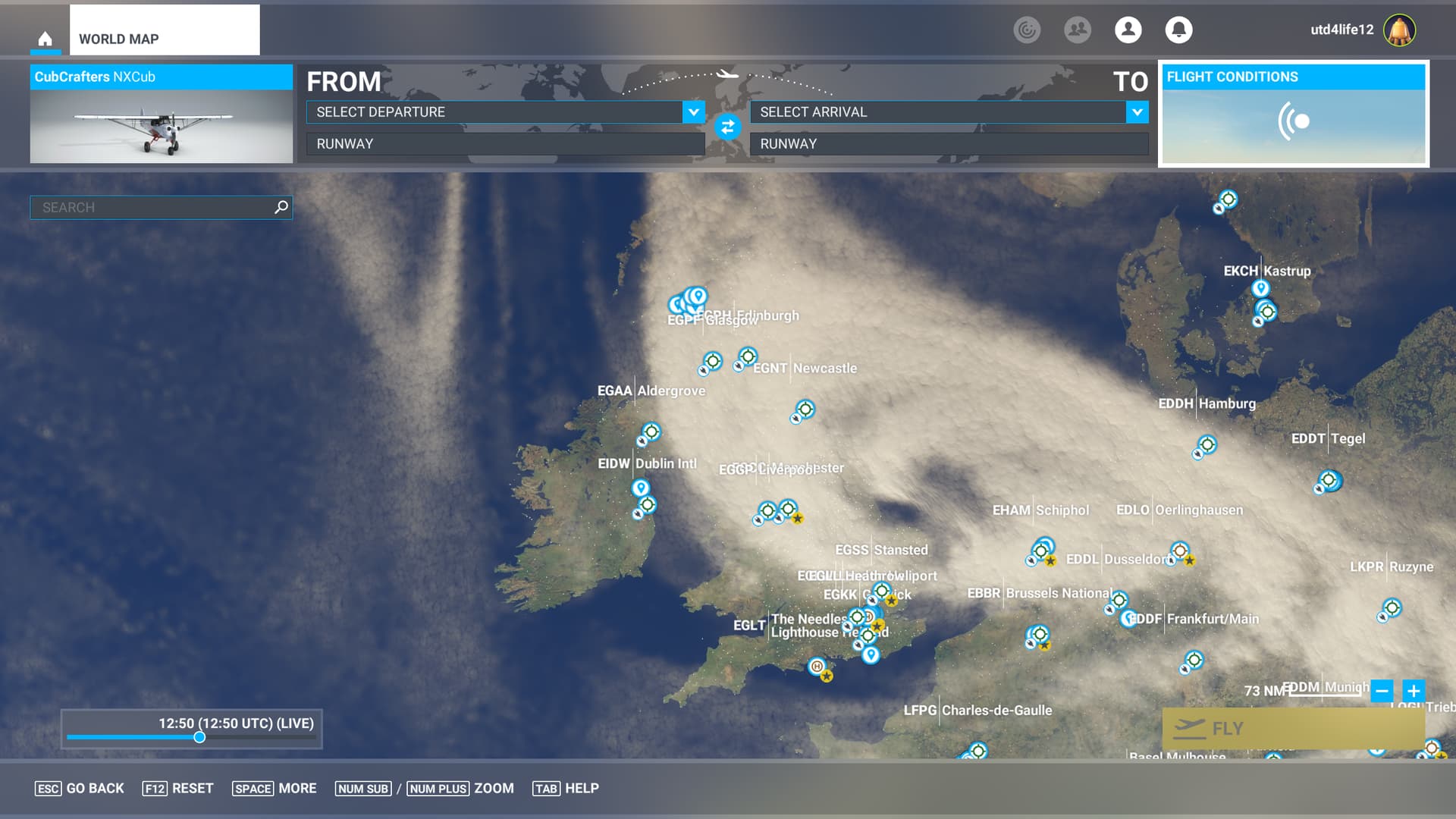Zoom in map with plus button
This screenshot has height=819, width=1456.
click(1414, 691)
